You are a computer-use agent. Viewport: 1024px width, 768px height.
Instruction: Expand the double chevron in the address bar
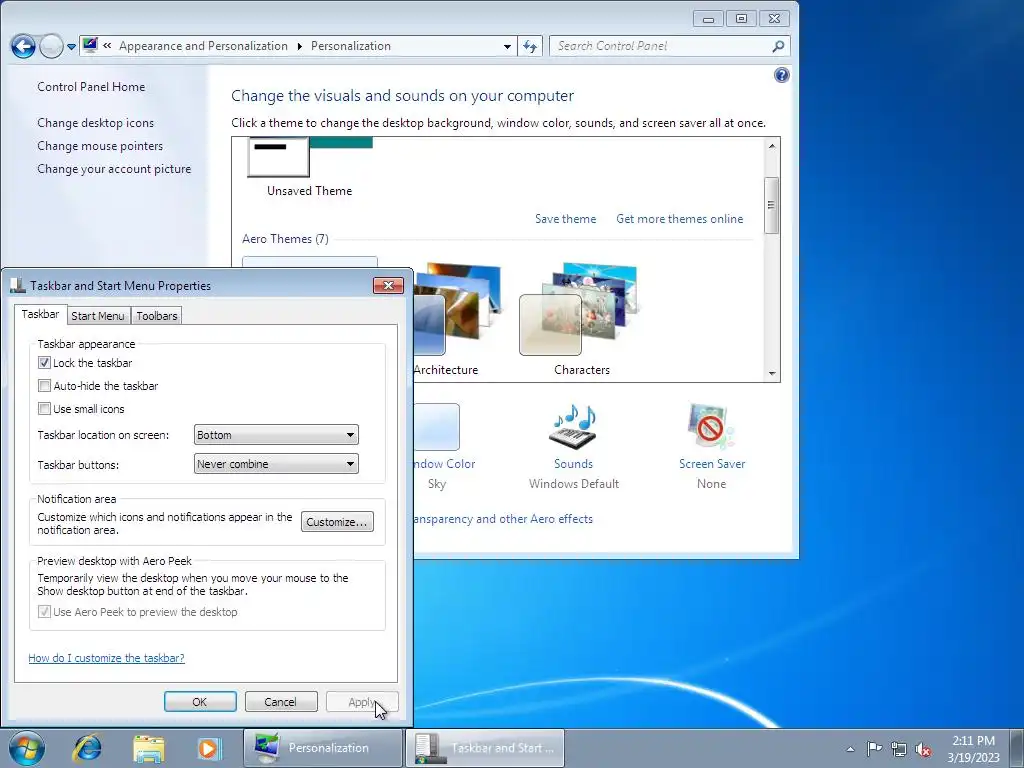pyautogui.click(x=107, y=46)
